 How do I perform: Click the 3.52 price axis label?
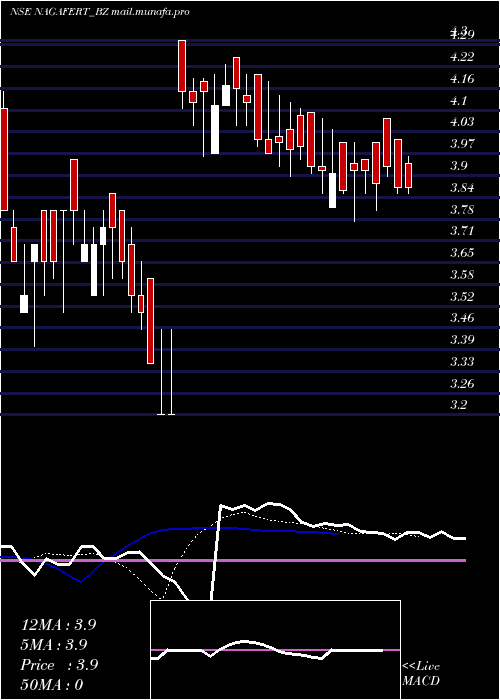click(x=462, y=296)
